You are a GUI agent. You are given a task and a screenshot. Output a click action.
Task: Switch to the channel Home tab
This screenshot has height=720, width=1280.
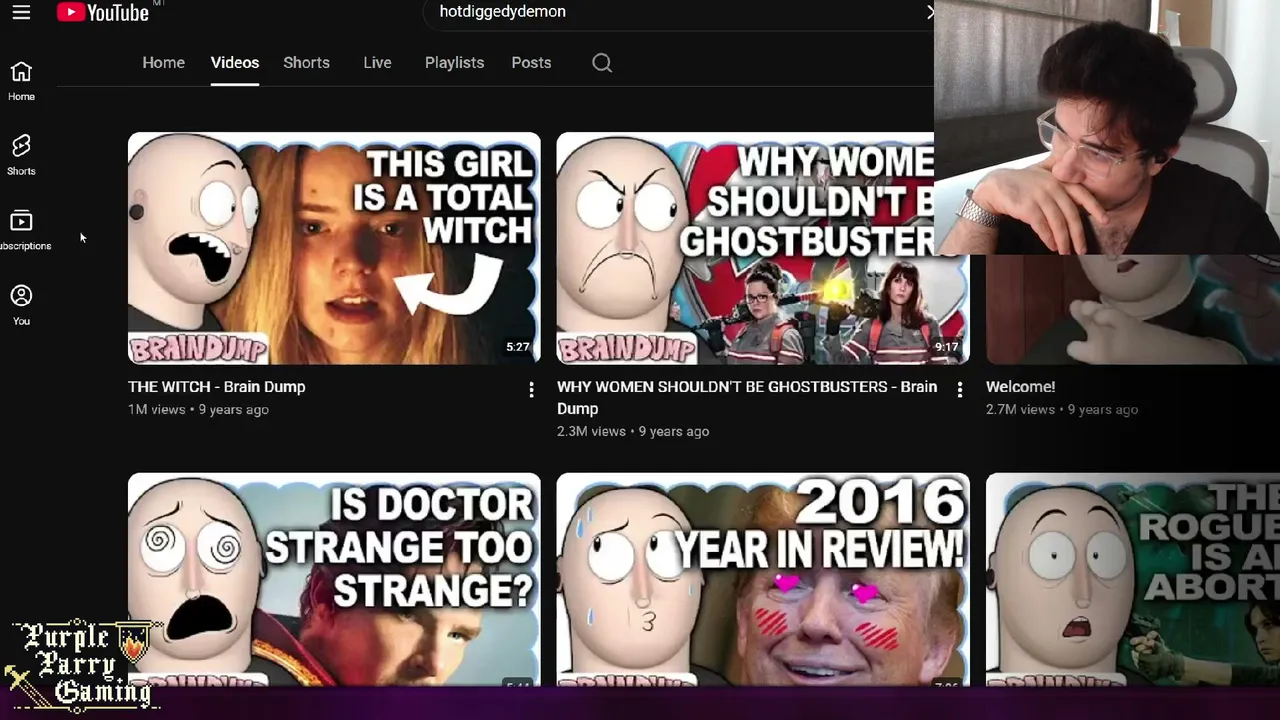pyautogui.click(x=163, y=62)
